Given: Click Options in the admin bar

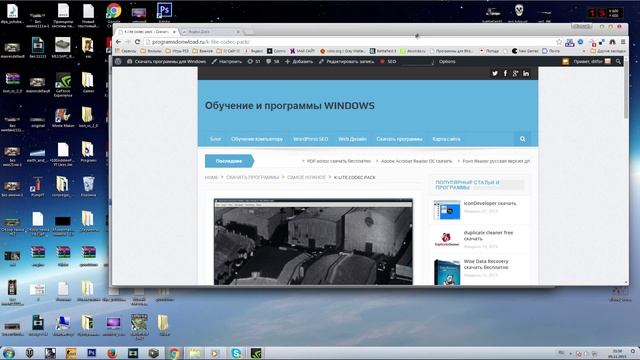Looking at the screenshot, I should click(x=447, y=62).
